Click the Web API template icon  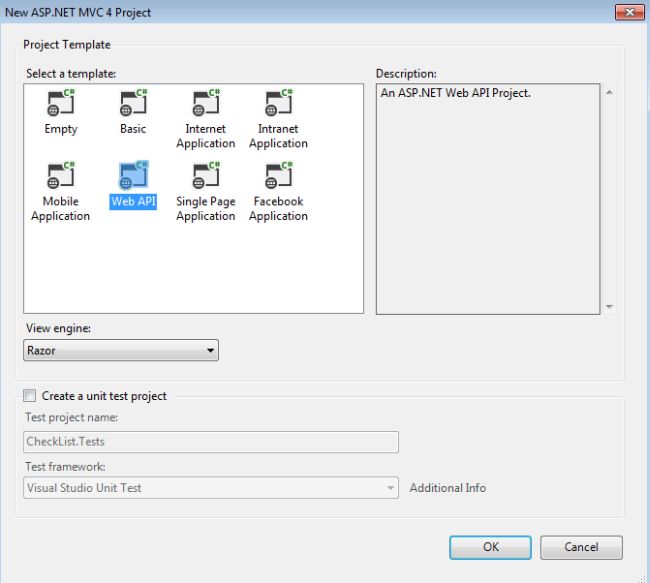click(133, 177)
